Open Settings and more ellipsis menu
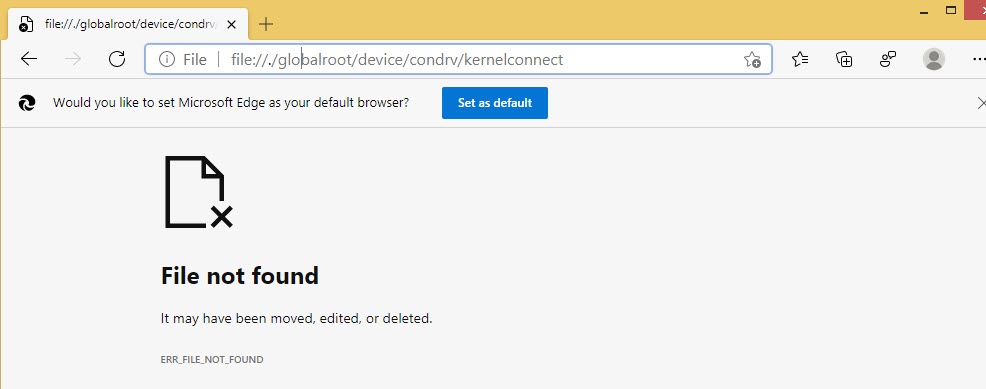This screenshot has width=986, height=389. (x=979, y=59)
